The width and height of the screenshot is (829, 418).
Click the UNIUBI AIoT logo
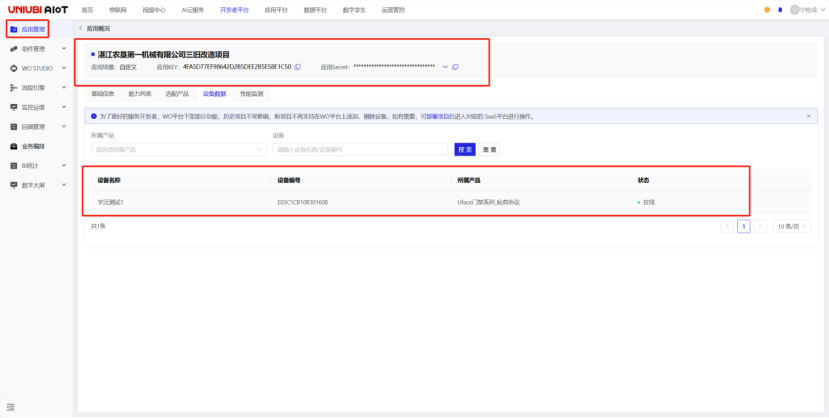(37, 9)
